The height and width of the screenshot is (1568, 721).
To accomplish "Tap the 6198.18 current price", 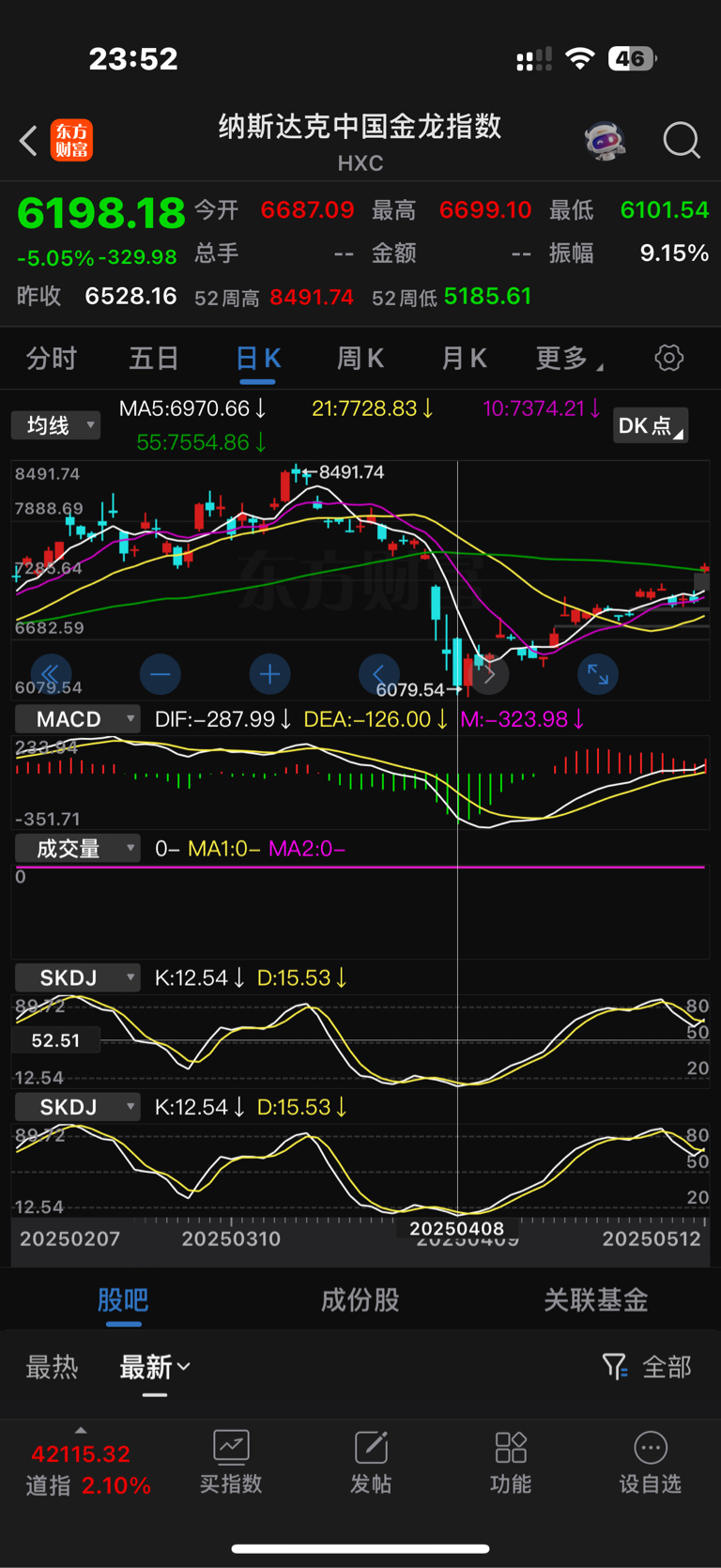I will coord(101,213).
